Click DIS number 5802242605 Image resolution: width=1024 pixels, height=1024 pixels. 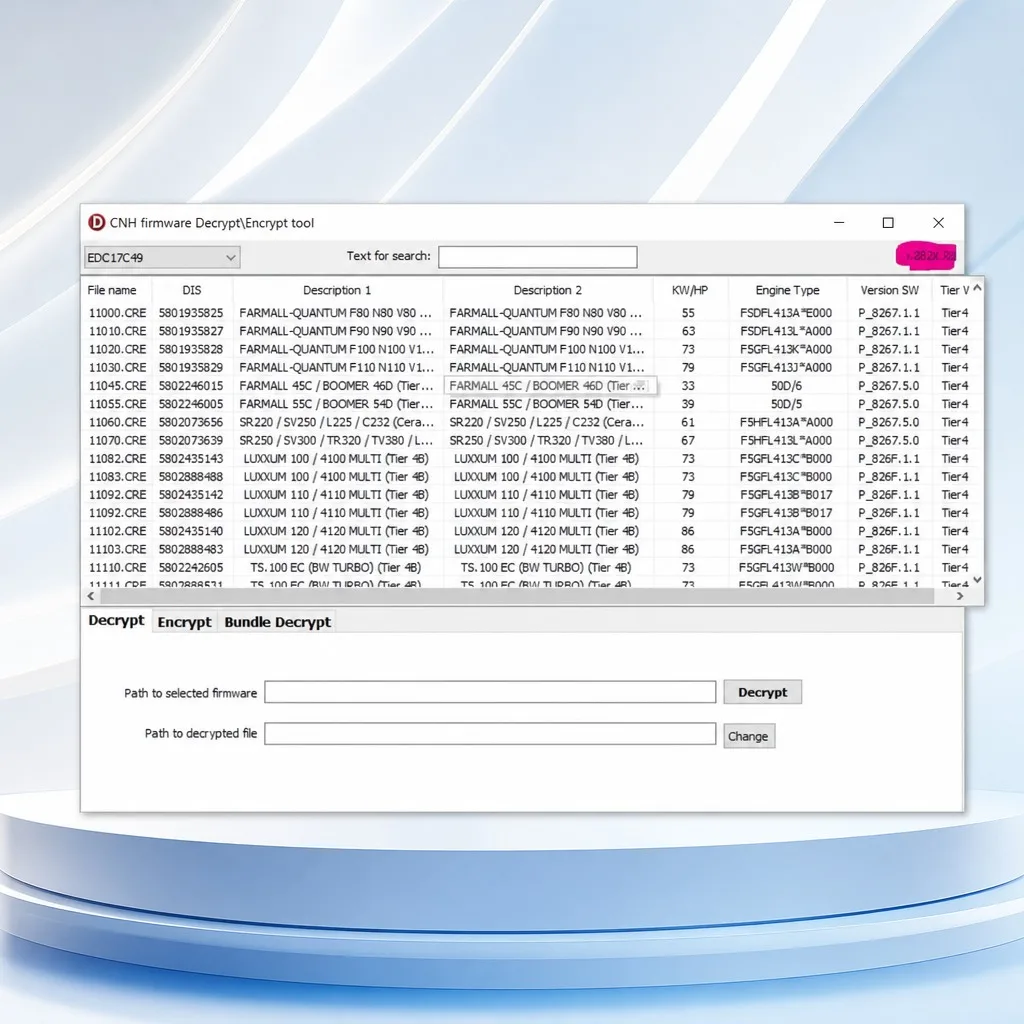tap(191, 568)
